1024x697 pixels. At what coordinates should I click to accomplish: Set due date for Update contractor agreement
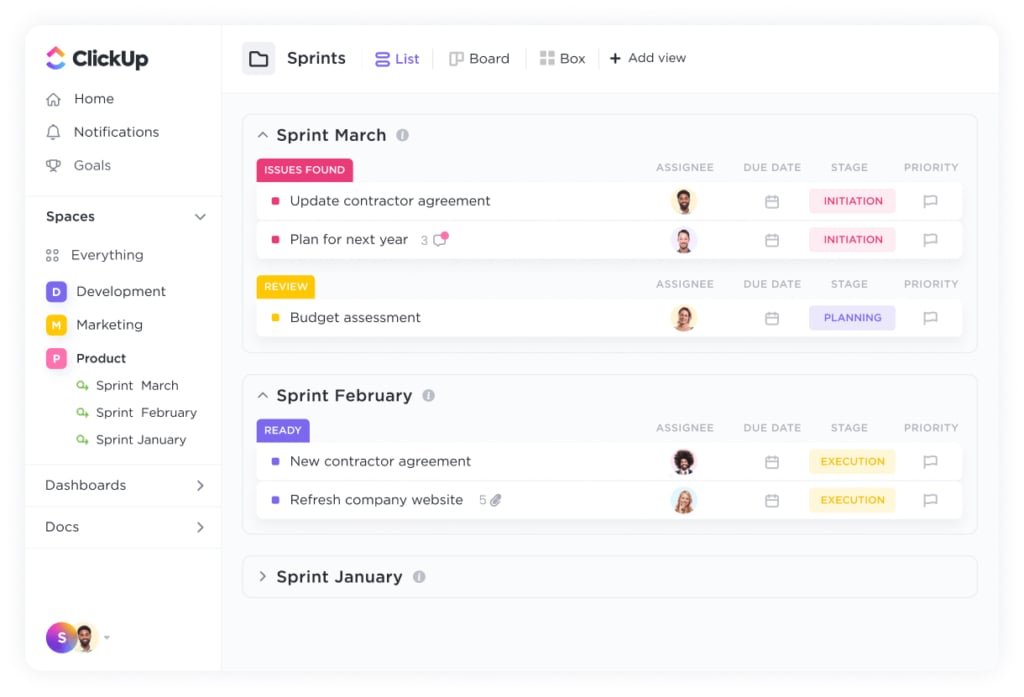tap(772, 201)
